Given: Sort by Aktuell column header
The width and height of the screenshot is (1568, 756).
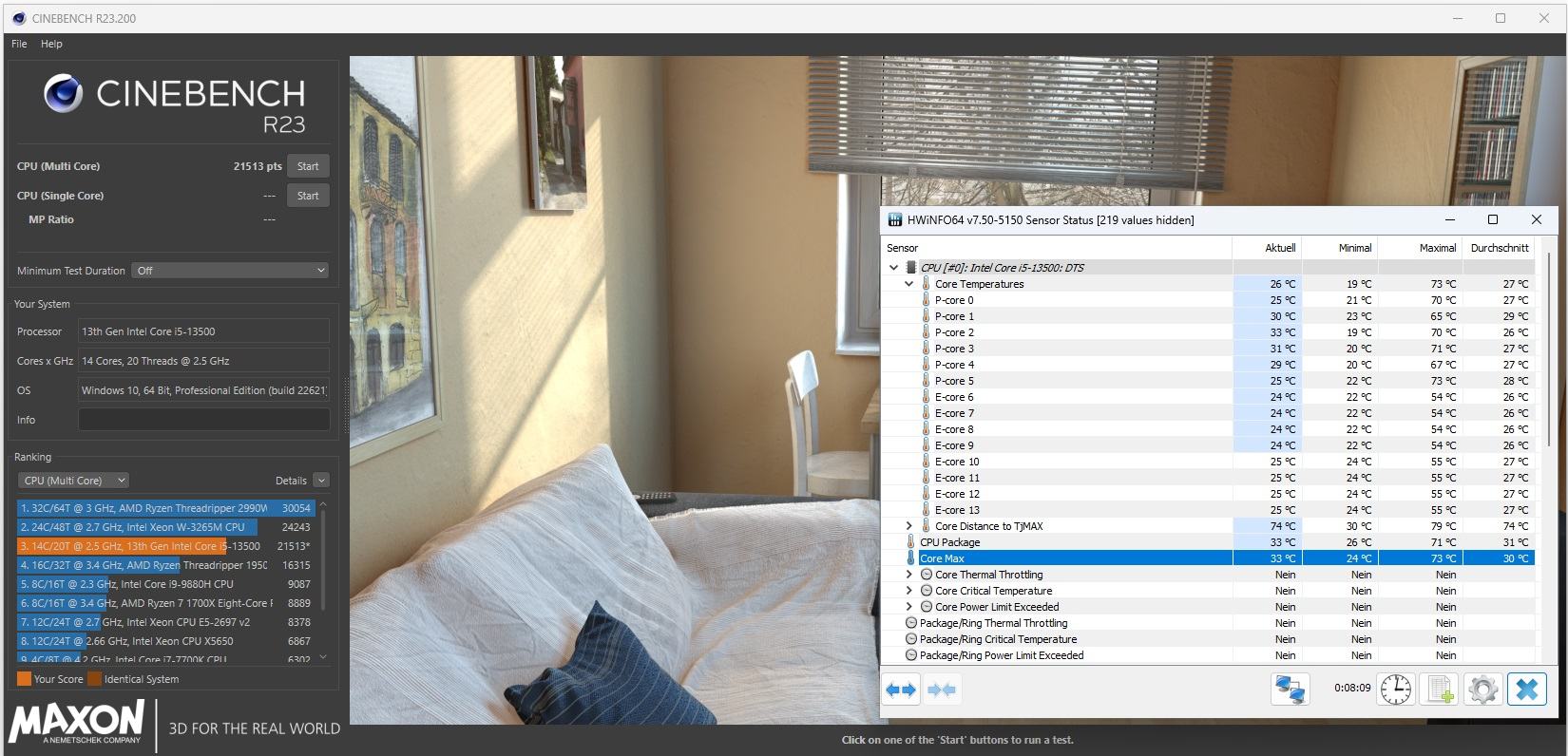Looking at the screenshot, I should coord(1267,248).
